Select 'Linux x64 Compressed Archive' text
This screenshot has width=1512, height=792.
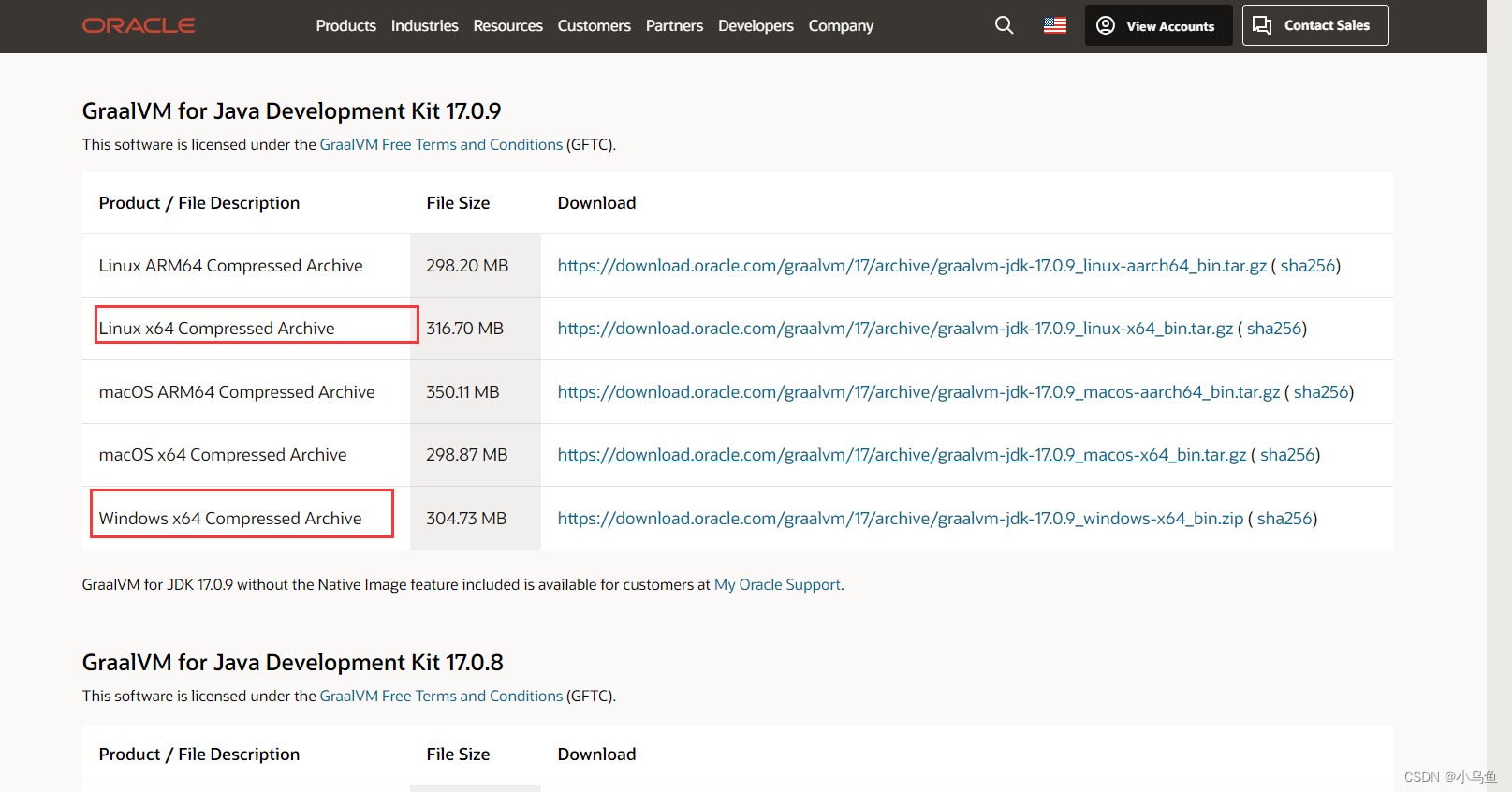click(216, 329)
